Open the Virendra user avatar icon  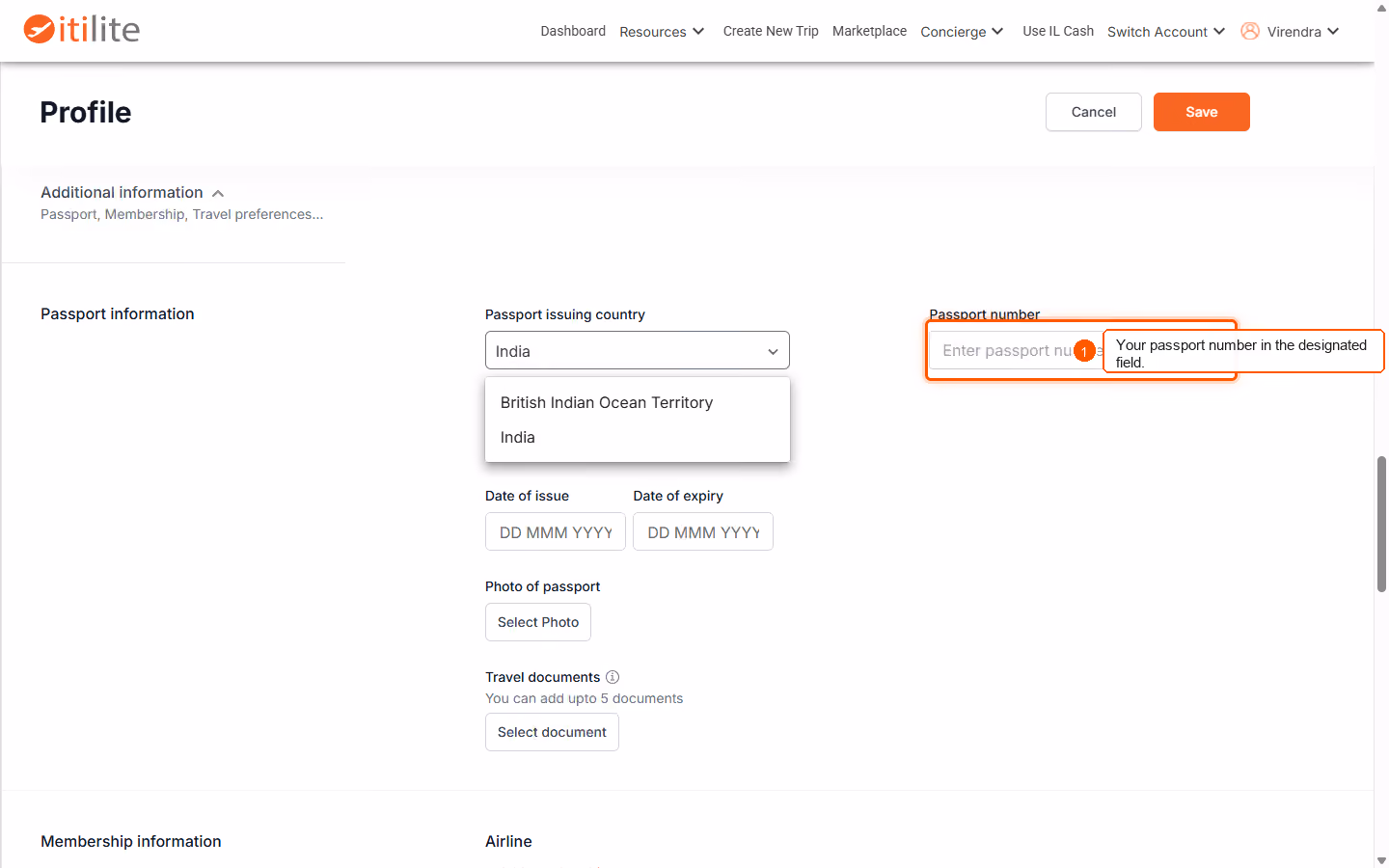pos(1250,31)
